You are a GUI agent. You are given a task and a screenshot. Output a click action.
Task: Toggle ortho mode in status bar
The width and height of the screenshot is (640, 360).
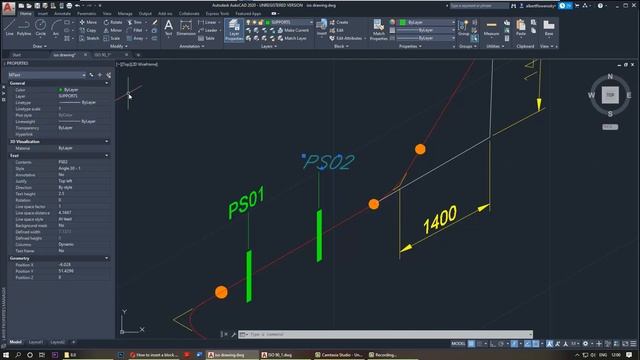coord(493,344)
